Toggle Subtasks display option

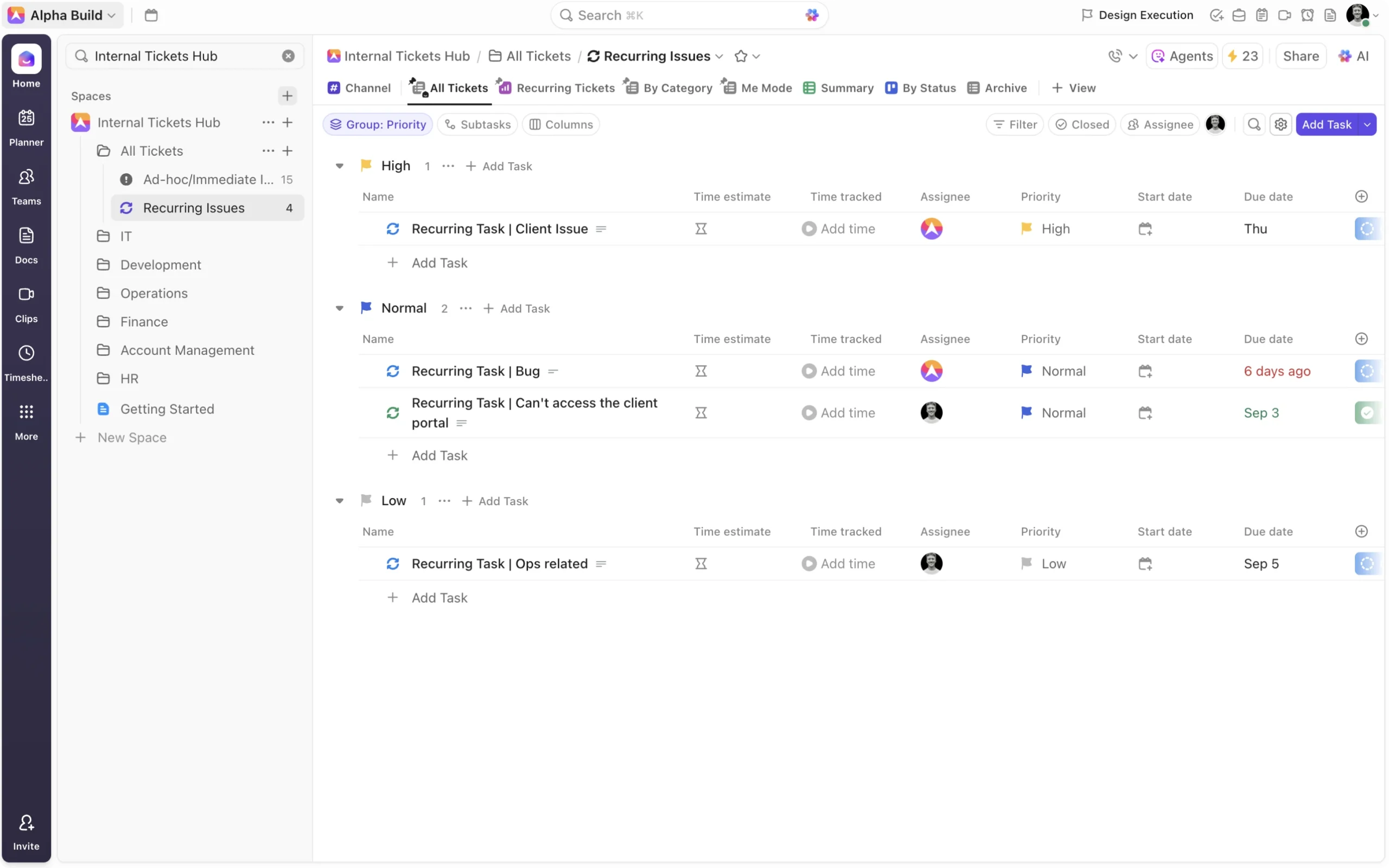(x=477, y=125)
